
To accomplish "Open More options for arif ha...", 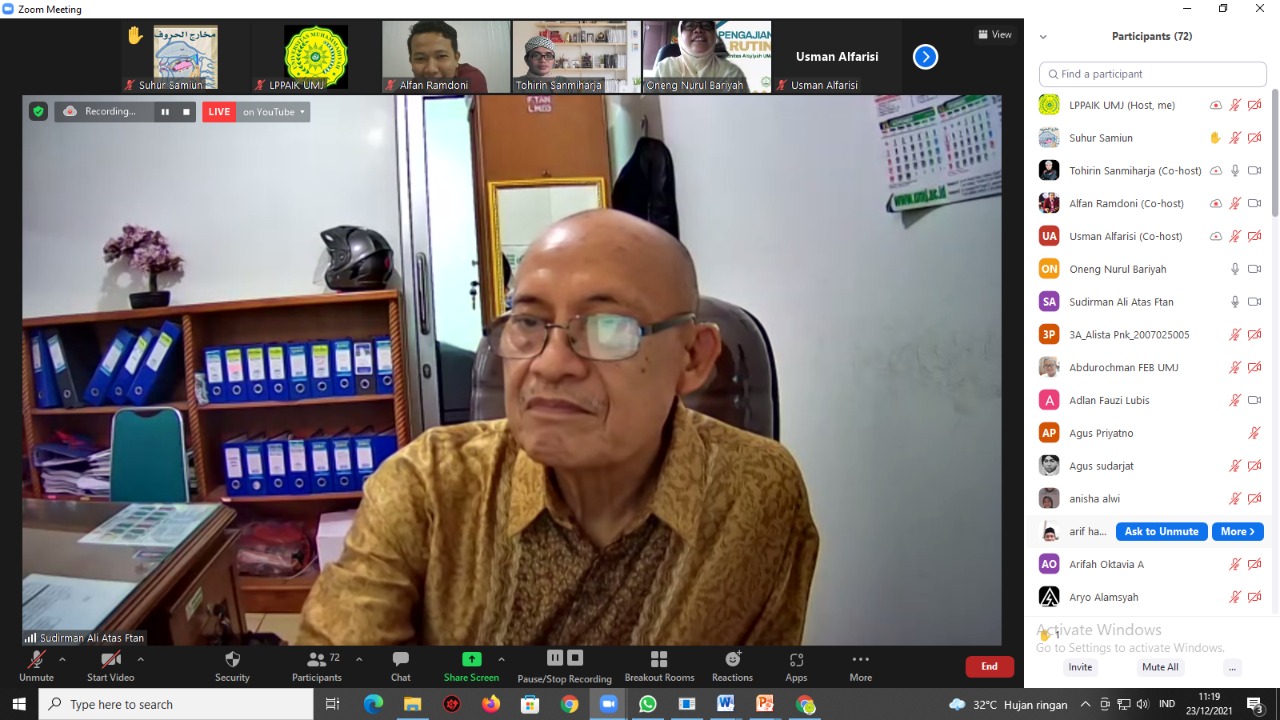I will click(1238, 532).
